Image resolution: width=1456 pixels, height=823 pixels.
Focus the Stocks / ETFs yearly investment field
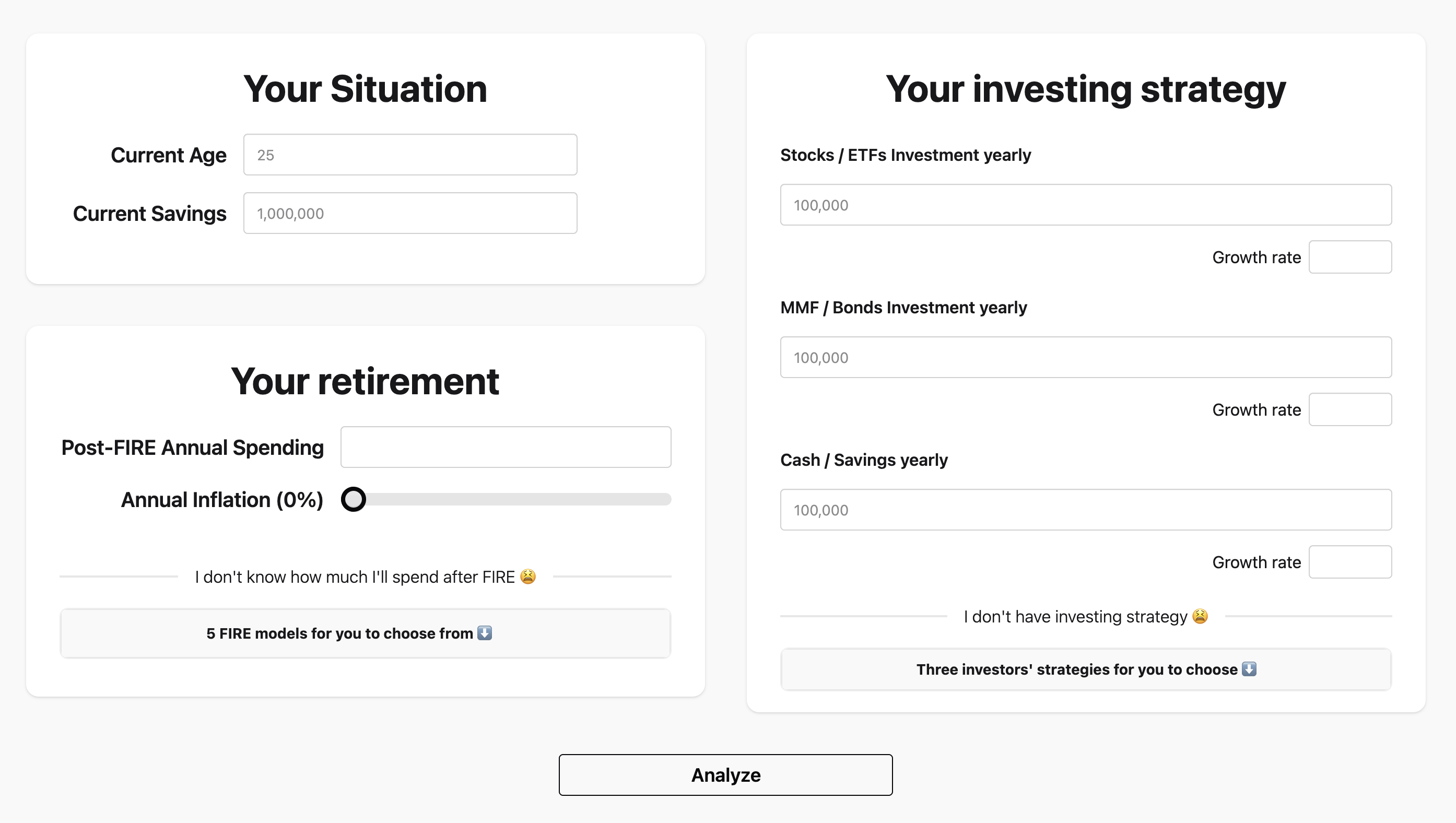(x=1085, y=205)
